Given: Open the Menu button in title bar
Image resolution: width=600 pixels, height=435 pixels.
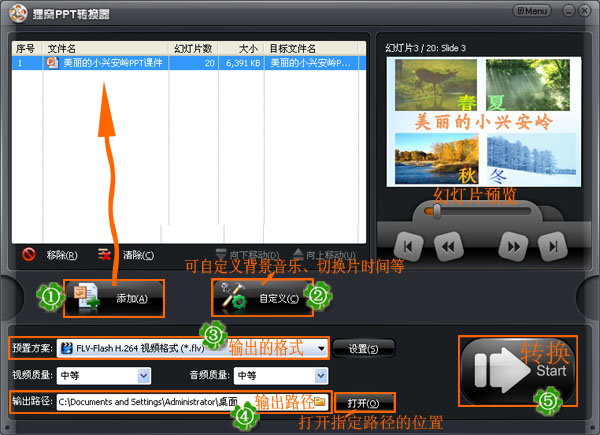Looking at the screenshot, I should point(532,11).
